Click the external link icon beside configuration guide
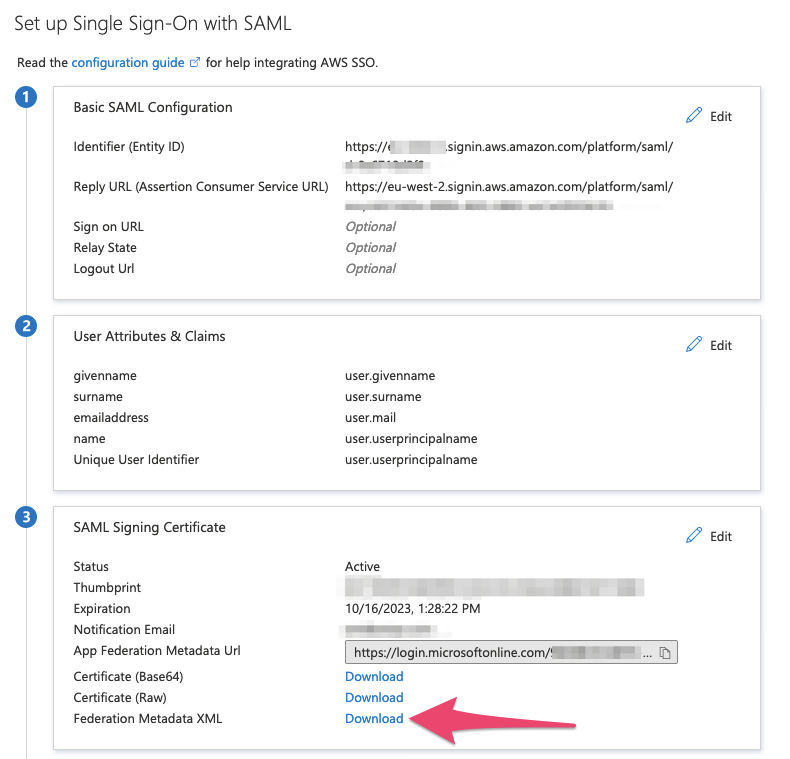 point(195,63)
